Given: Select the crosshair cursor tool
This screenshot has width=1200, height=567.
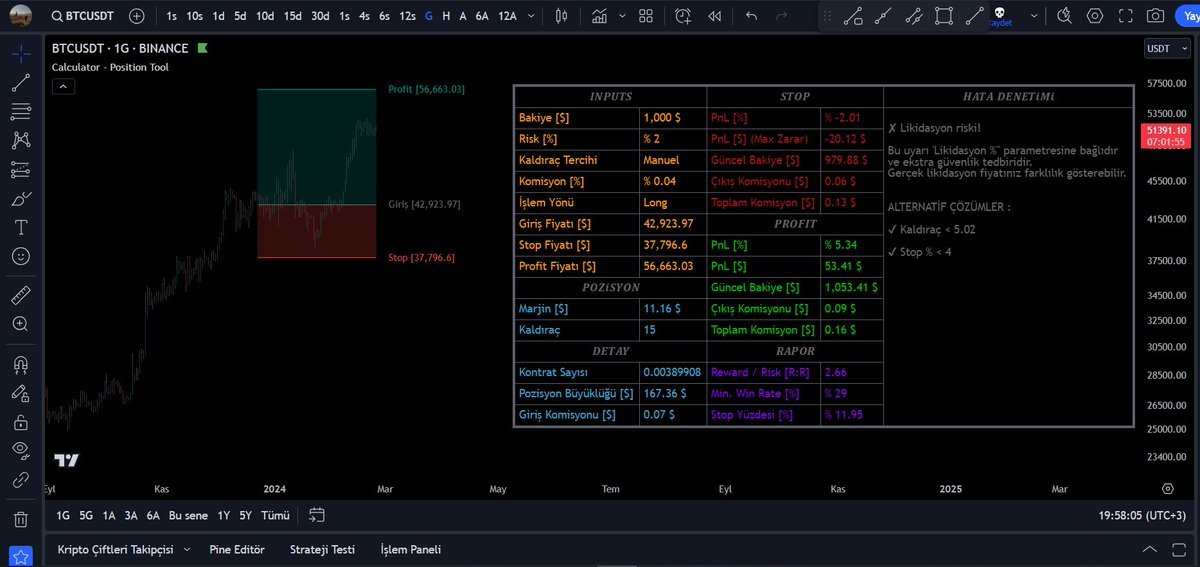Looking at the screenshot, I should tap(20, 52).
